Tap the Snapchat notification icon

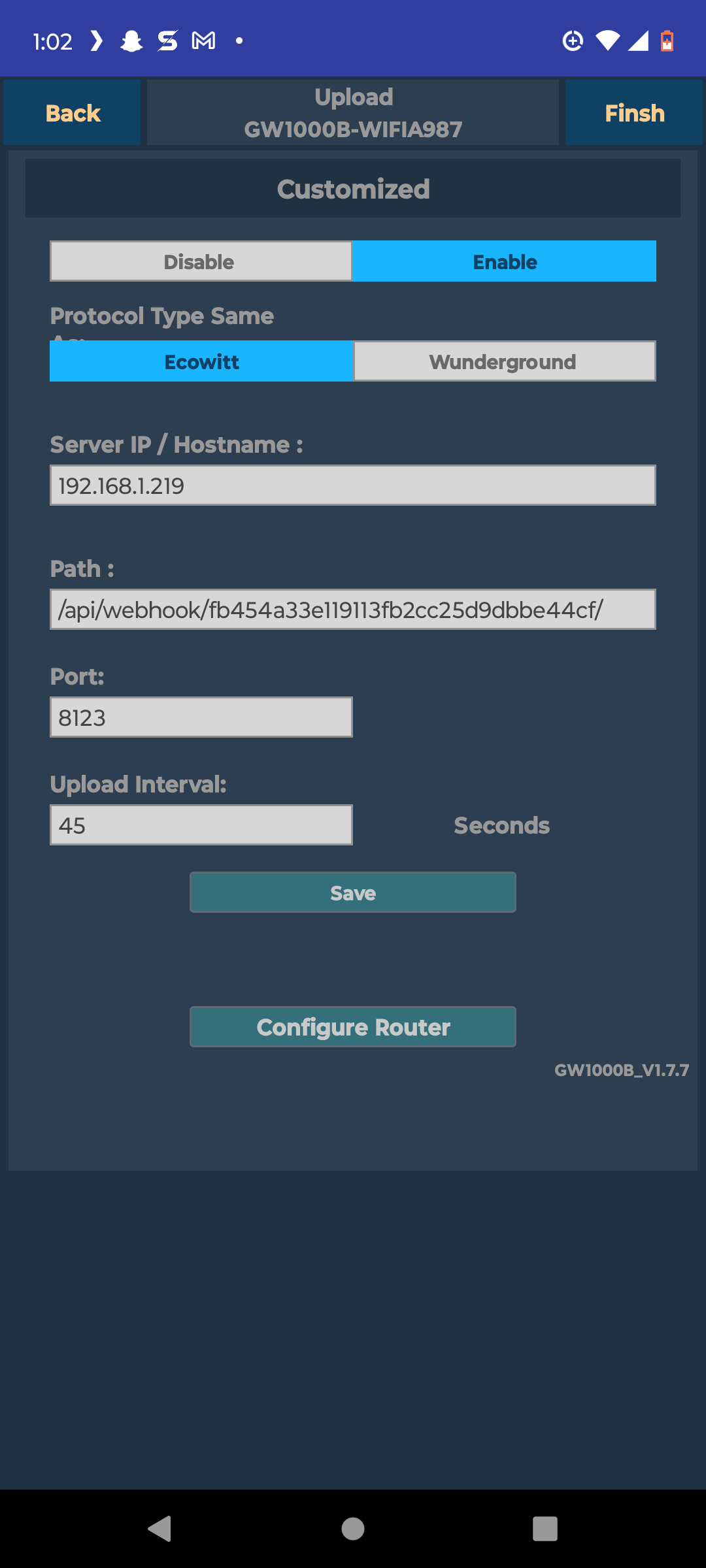[131, 41]
